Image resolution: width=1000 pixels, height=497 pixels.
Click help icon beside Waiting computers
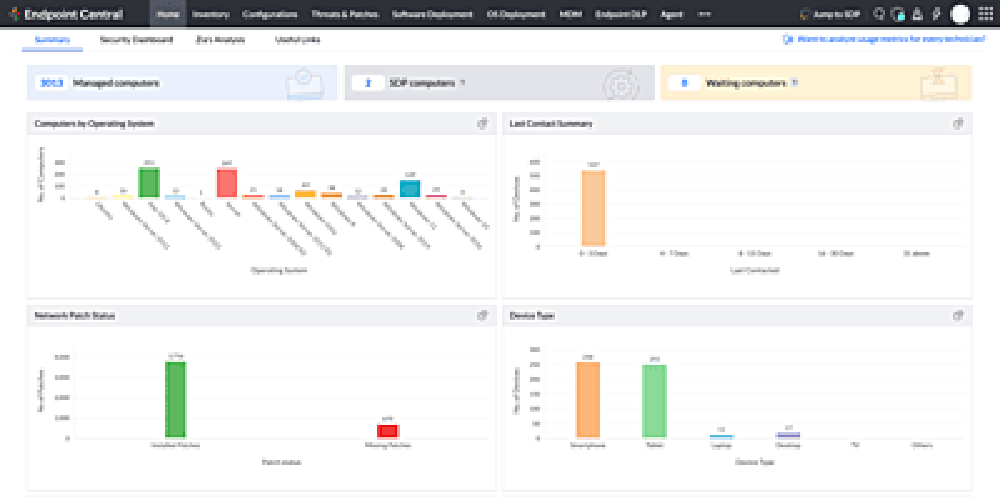794,83
